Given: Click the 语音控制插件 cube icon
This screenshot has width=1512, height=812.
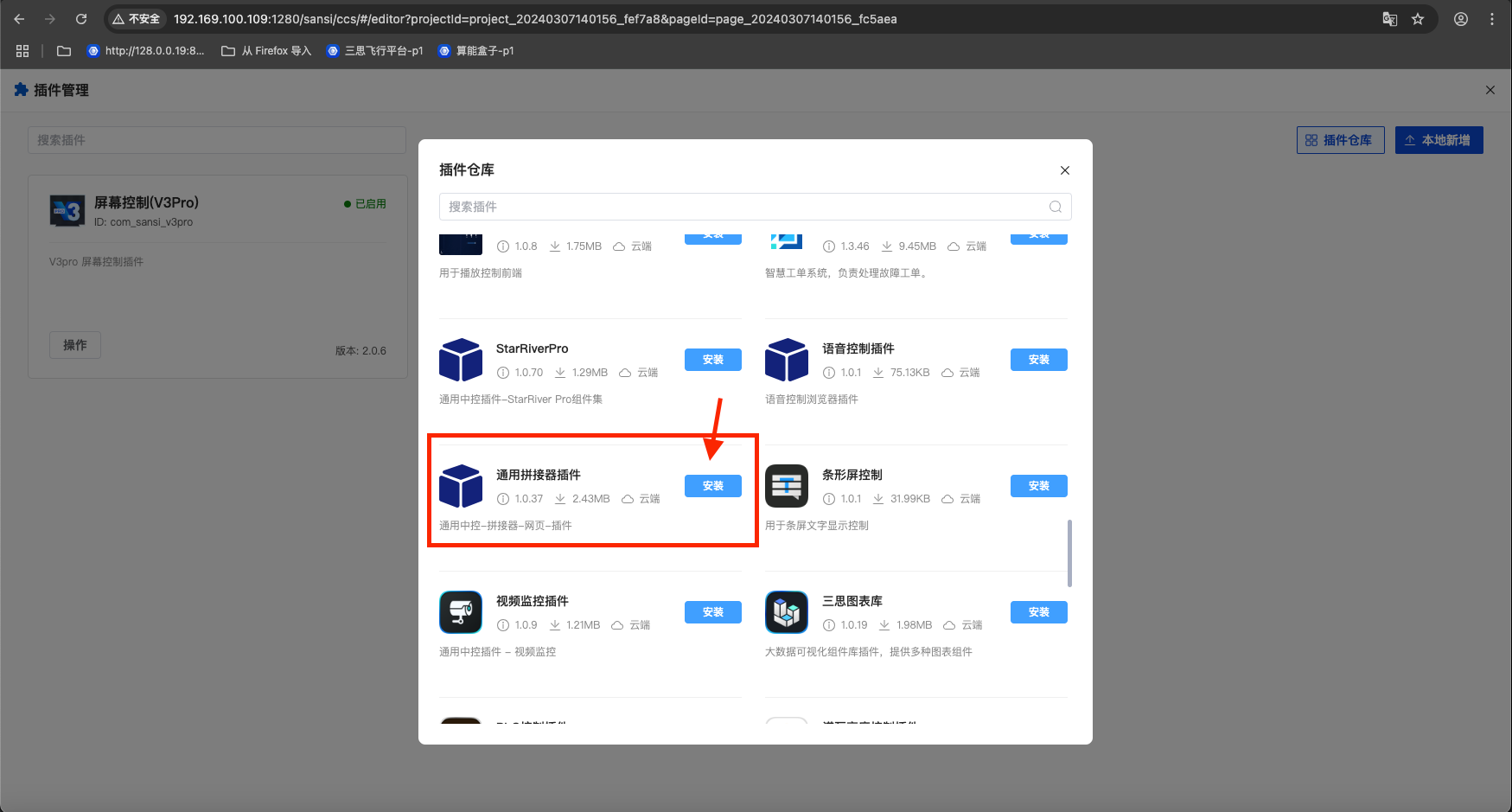Looking at the screenshot, I should click(x=787, y=360).
